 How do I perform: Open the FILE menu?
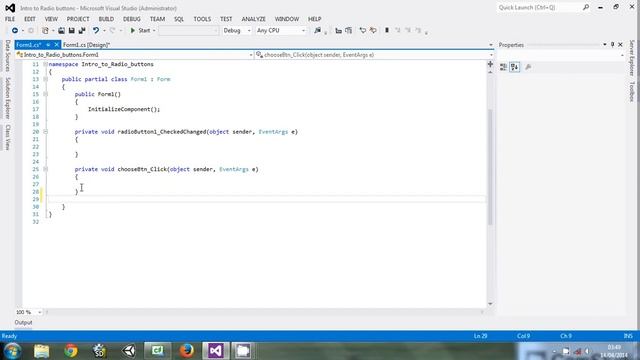[10, 19]
